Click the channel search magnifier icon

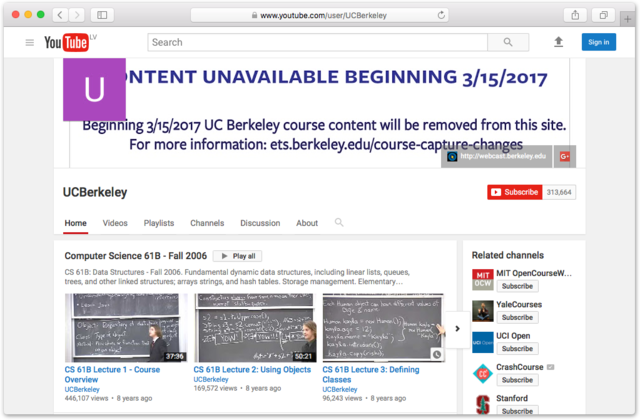pyautogui.click(x=339, y=223)
